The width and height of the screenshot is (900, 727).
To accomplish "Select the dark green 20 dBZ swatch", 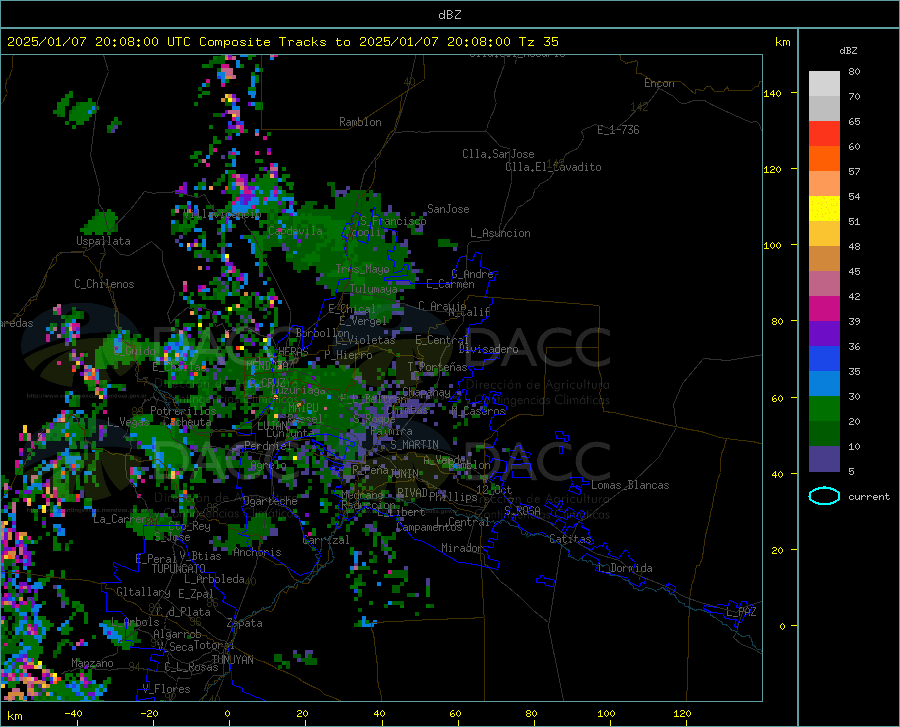I will (x=824, y=434).
